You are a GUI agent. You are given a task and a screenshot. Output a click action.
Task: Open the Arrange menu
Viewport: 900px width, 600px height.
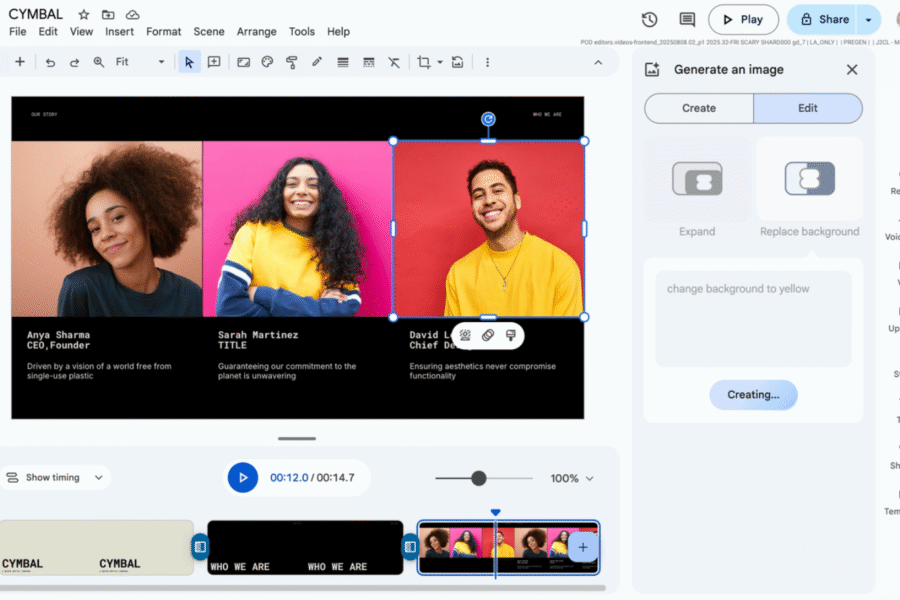point(256,31)
